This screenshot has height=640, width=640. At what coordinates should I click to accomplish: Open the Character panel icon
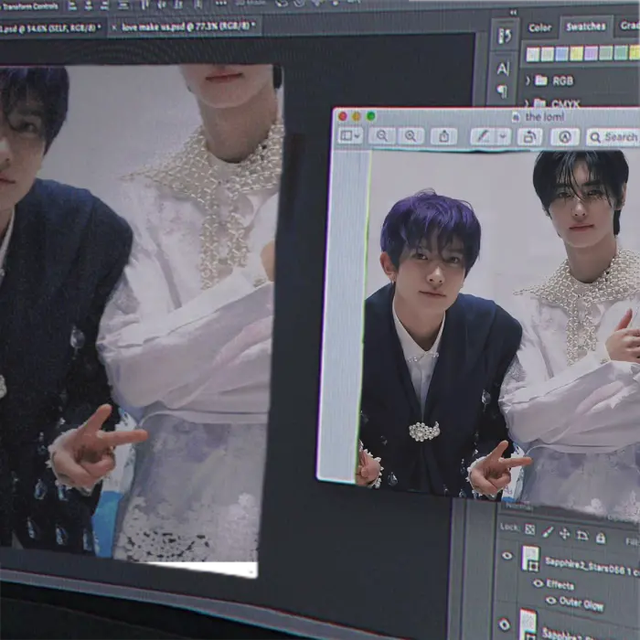pos(503,68)
